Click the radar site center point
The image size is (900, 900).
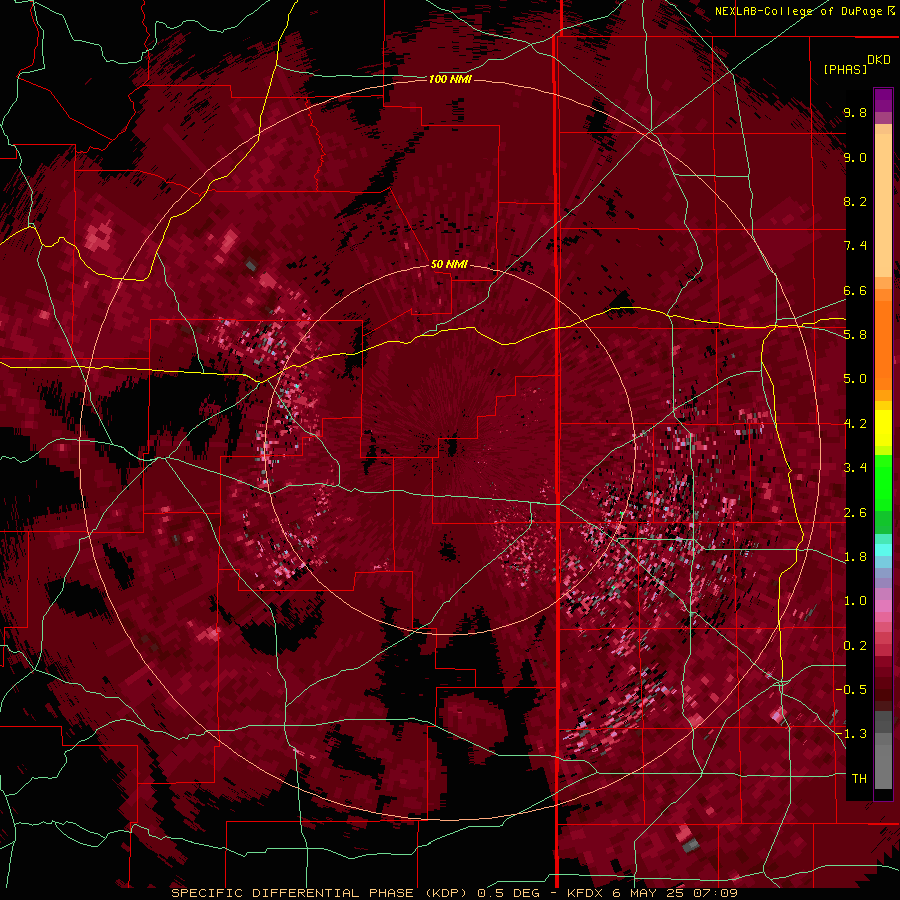pyautogui.click(x=451, y=448)
